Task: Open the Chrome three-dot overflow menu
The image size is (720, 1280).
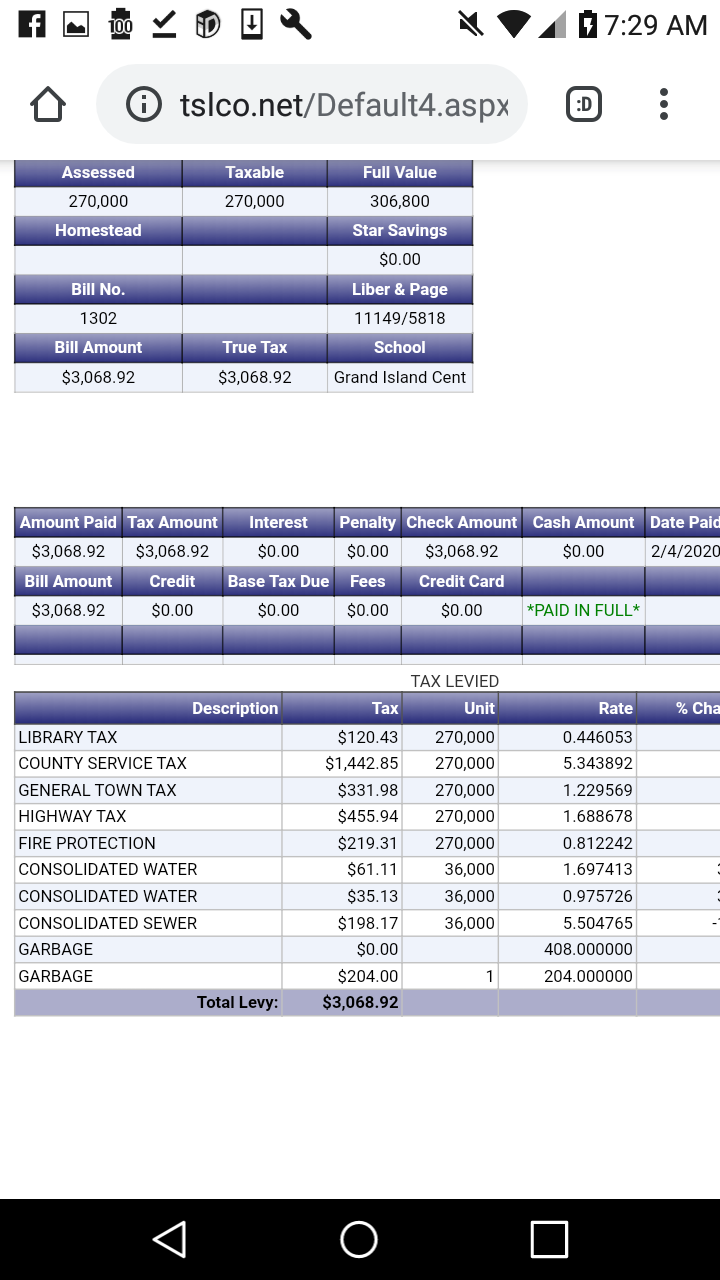Action: (664, 105)
